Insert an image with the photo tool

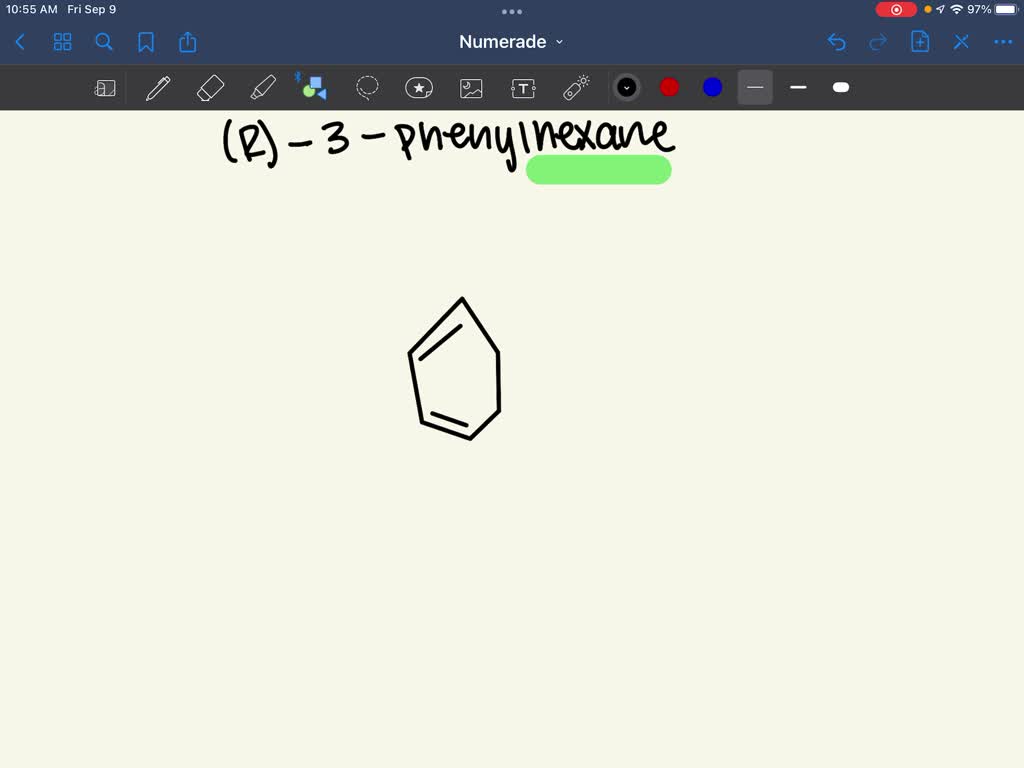click(471, 87)
